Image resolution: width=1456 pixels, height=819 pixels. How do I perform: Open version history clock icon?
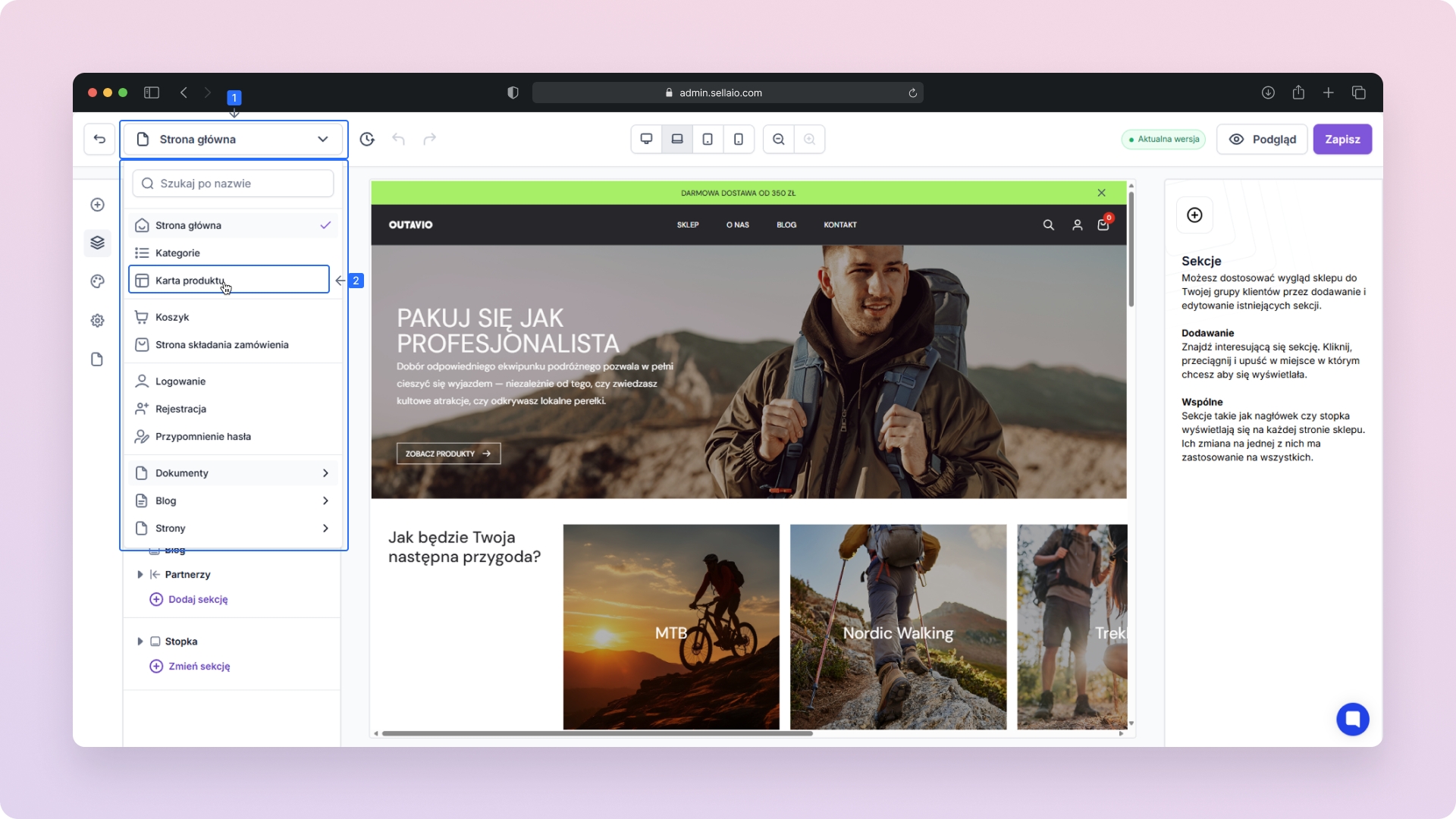[x=367, y=140]
